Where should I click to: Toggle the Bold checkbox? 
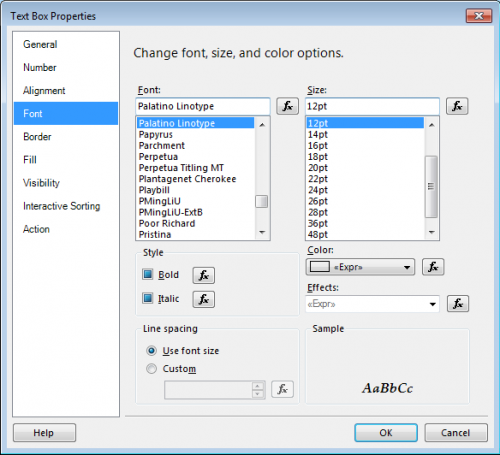(x=148, y=274)
